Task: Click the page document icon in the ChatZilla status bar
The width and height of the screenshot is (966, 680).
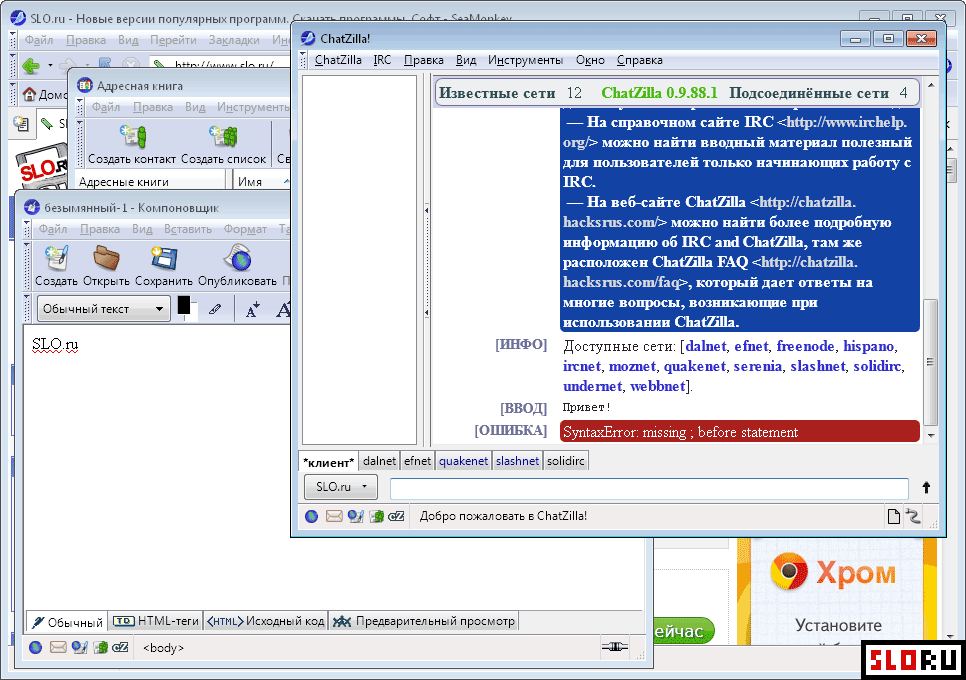Action: coord(893,516)
